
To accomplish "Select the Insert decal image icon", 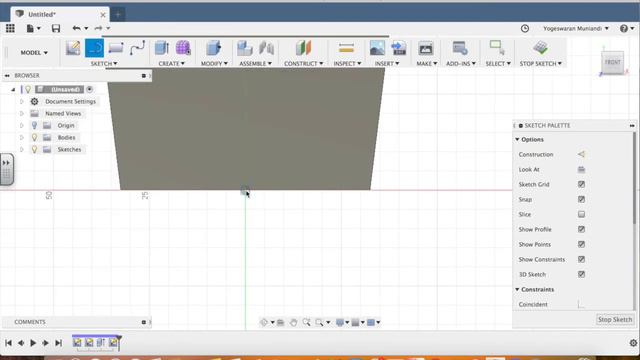I will coord(377,48).
